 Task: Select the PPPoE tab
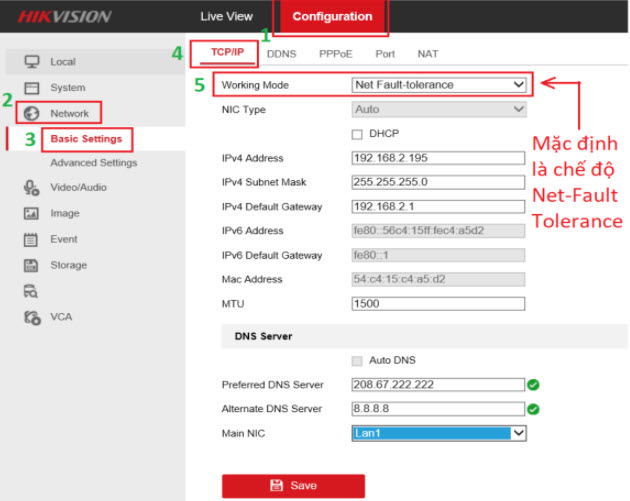(335, 54)
